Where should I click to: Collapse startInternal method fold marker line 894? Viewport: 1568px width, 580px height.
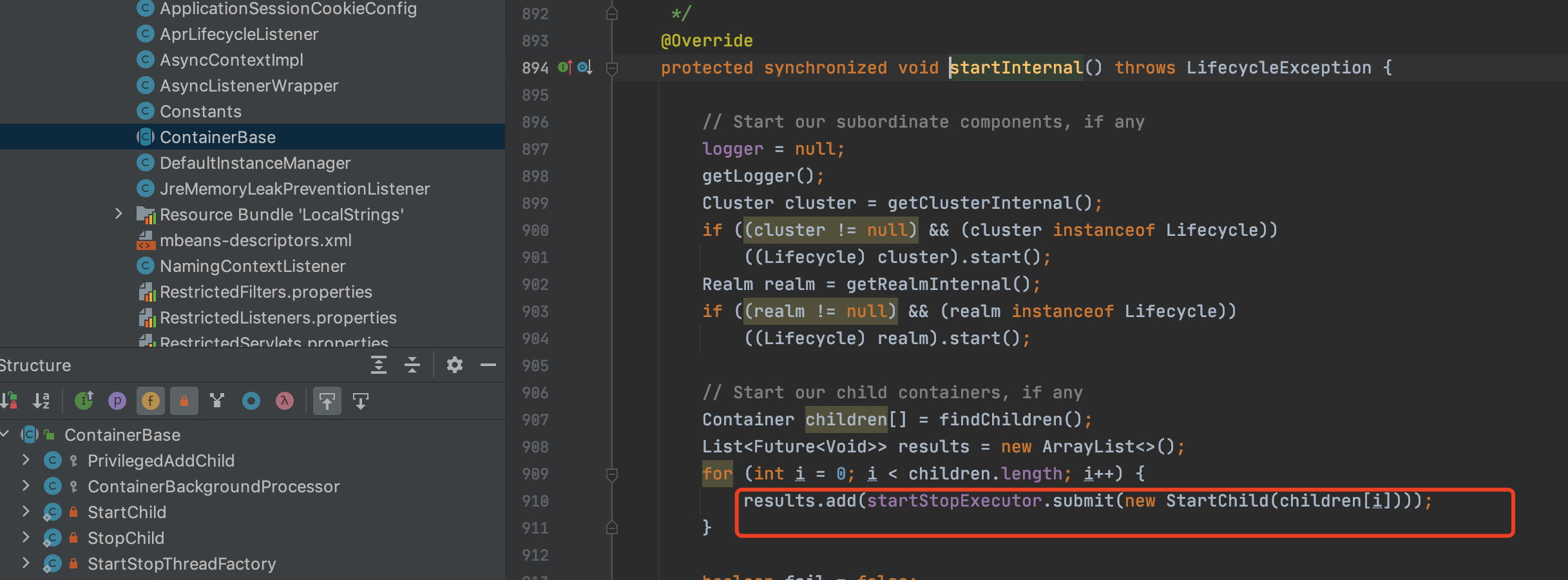pos(612,68)
